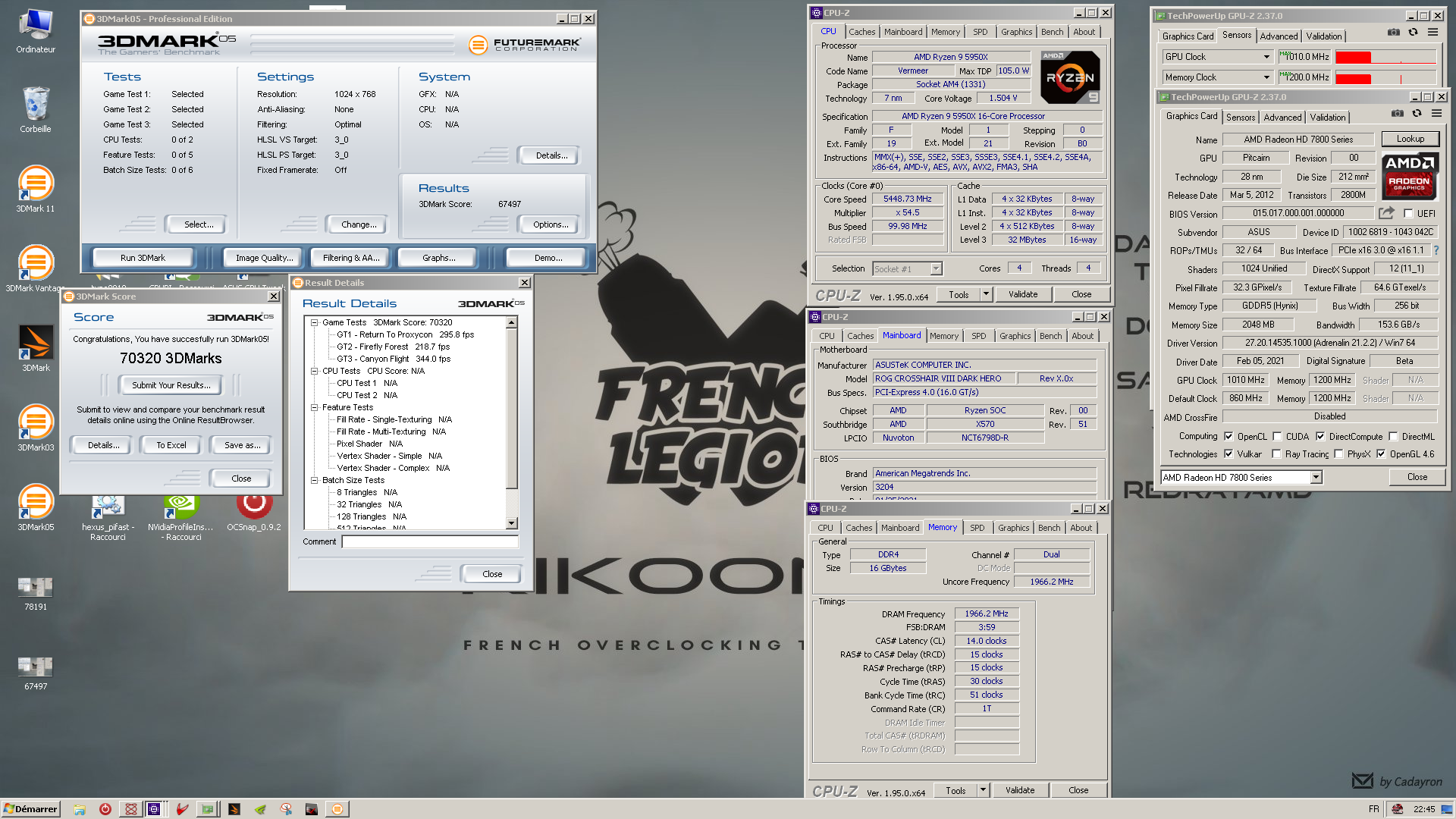Click the Bus Interface question mark icon
This screenshot has width=1456, height=819.
click(x=1436, y=250)
